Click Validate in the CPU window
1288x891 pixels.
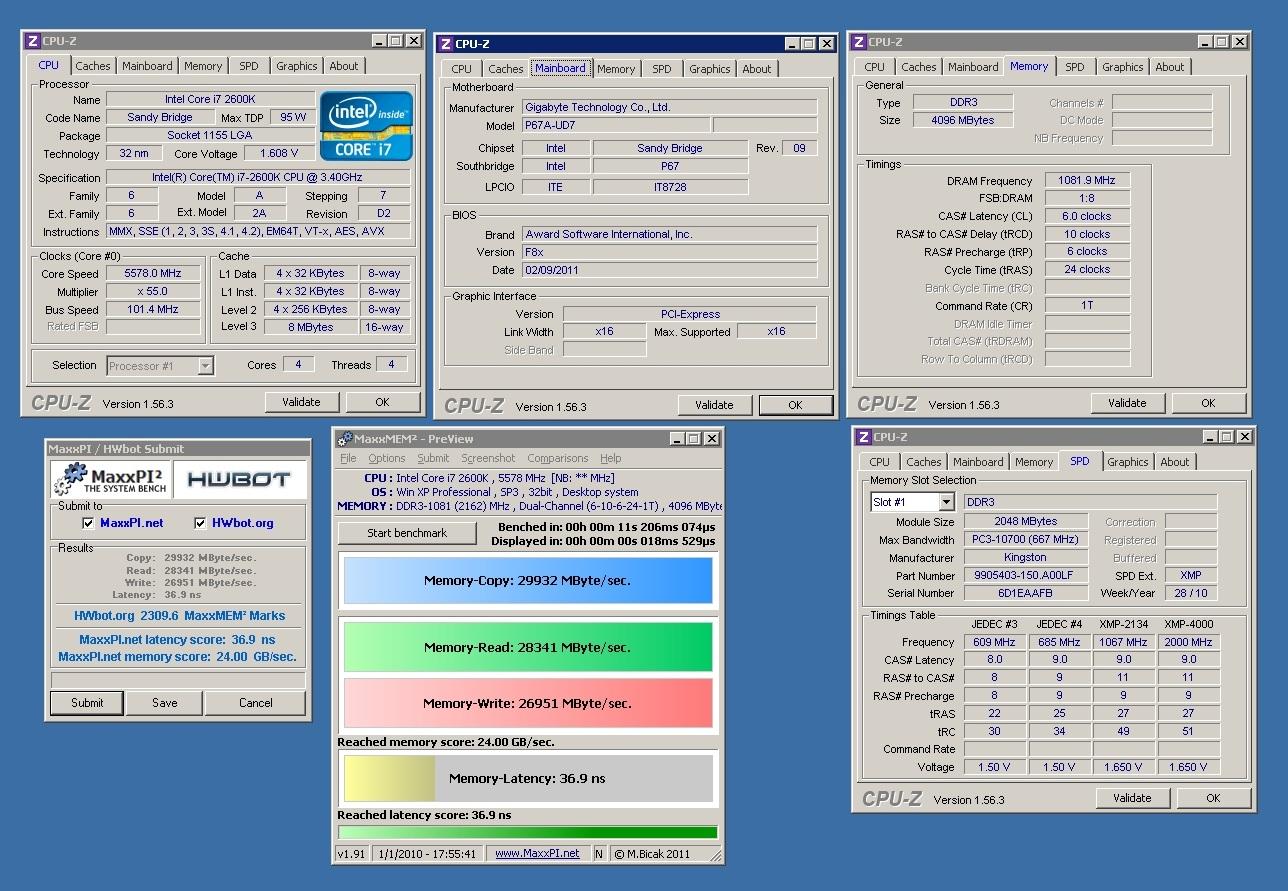point(301,402)
